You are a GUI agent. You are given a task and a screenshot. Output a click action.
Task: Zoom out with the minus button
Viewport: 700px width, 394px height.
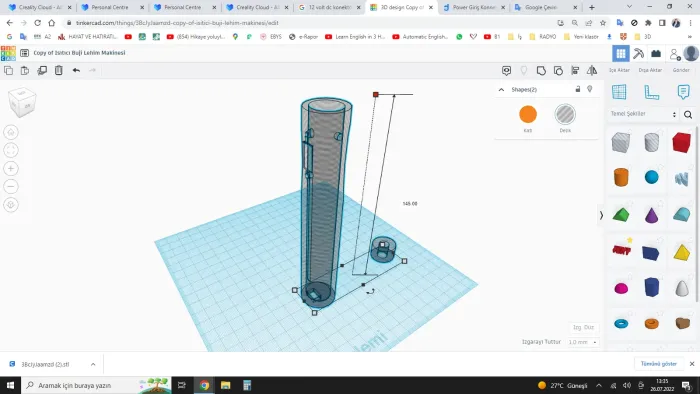[11, 187]
